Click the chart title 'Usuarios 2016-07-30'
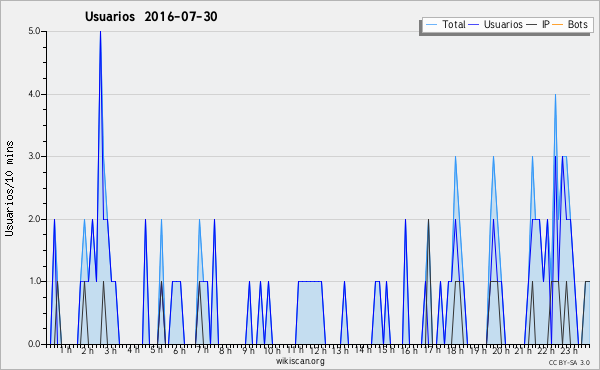This screenshot has width=600, height=370. tap(151, 17)
